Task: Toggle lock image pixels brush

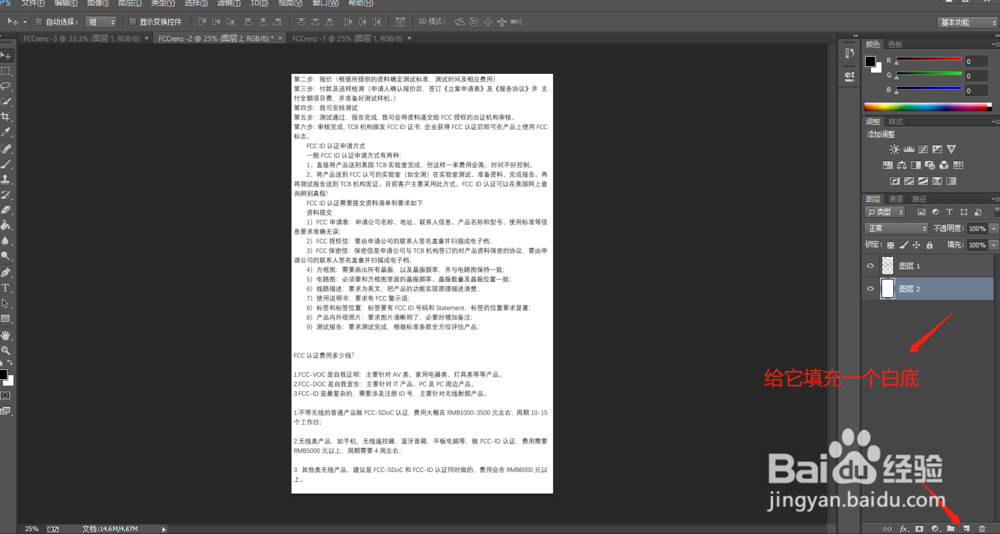Action: [x=904, y=245]
